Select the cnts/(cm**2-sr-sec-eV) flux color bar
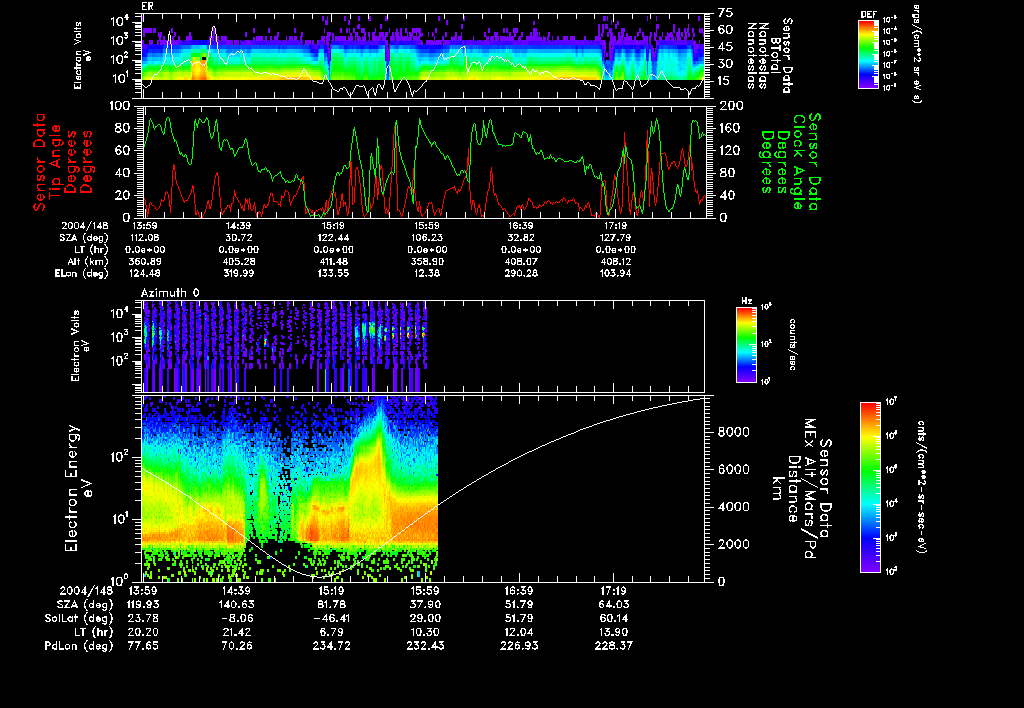Viewport: 1024px width, 708px height. [870, 487]
